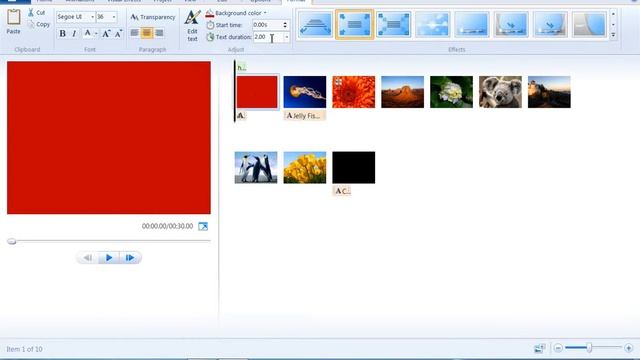Viewport: 640px width, 360px height.
Task: Open the Background color dropdown
Action: coord(236,13)
